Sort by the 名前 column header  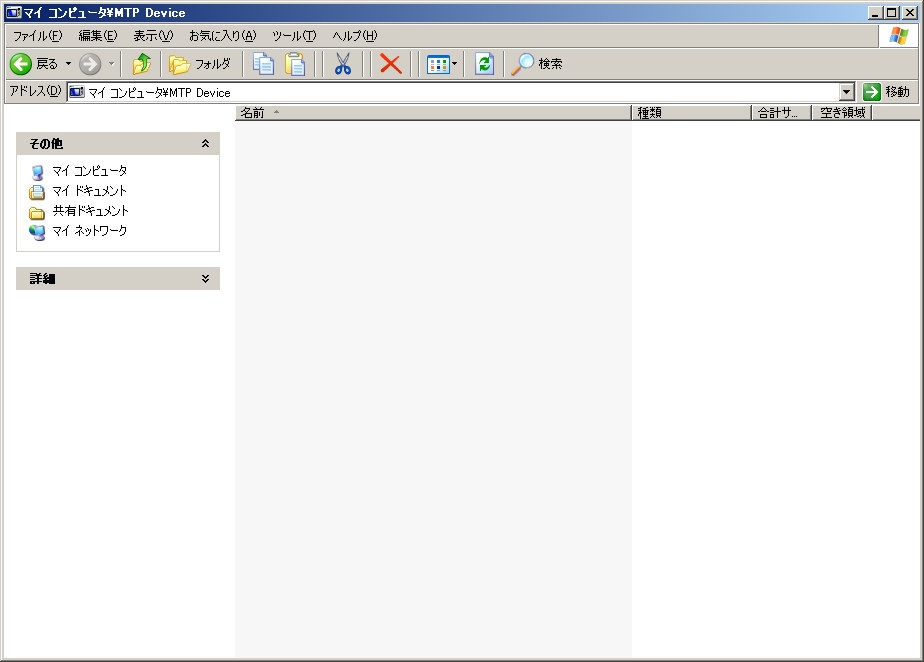click(x=433, y=113)
